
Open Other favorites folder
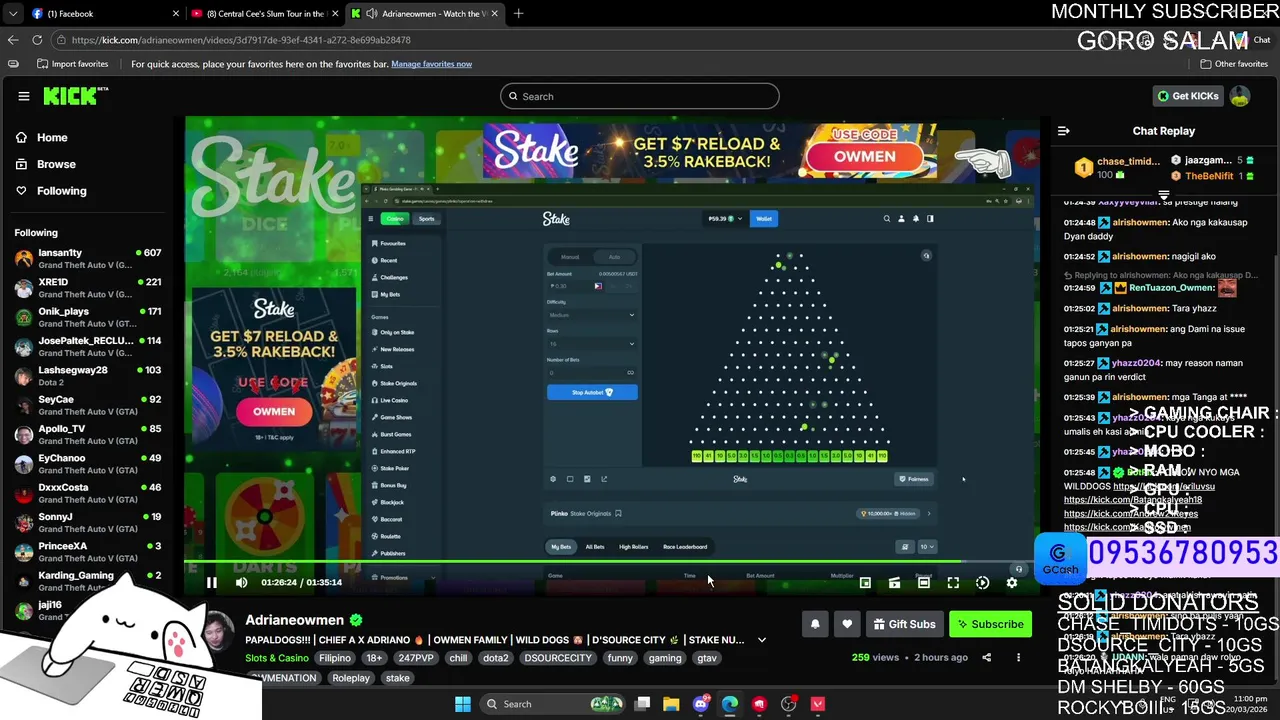1234,64
